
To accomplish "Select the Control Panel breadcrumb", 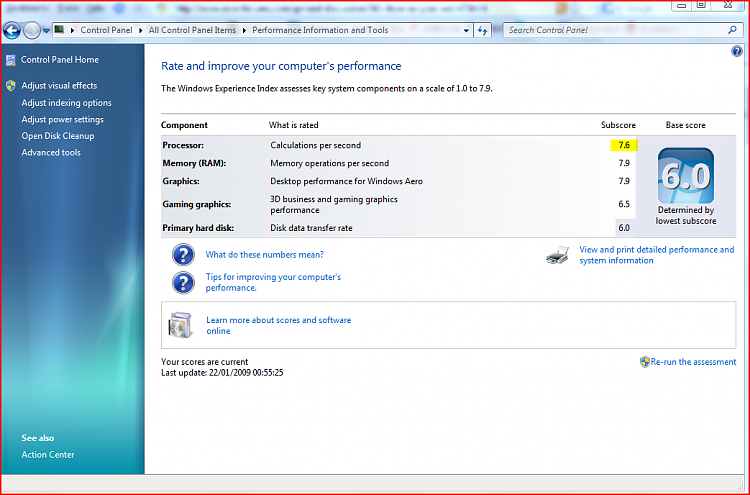I will 106,30.
